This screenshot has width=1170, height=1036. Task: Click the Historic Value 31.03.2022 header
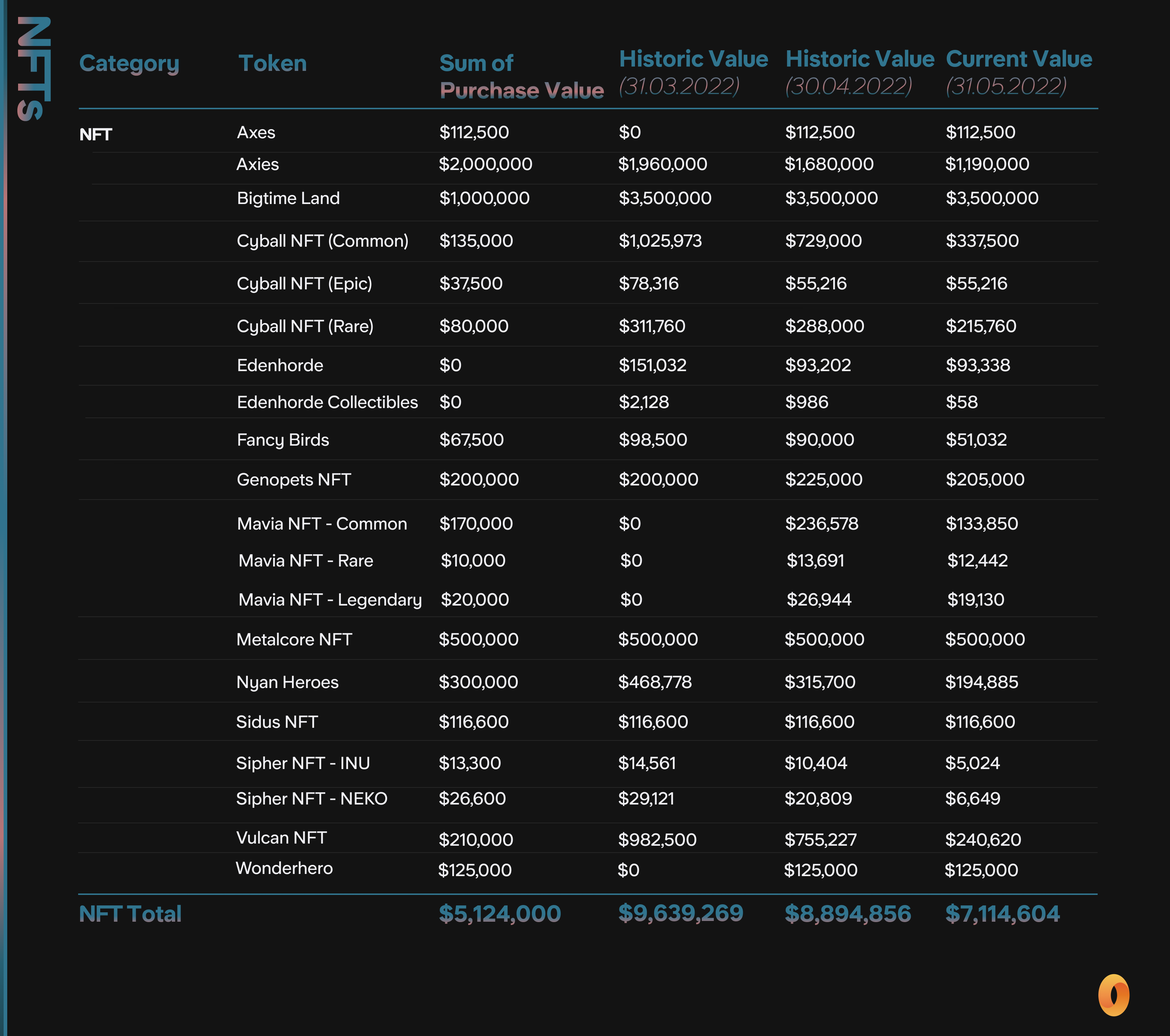click(693, 73)
